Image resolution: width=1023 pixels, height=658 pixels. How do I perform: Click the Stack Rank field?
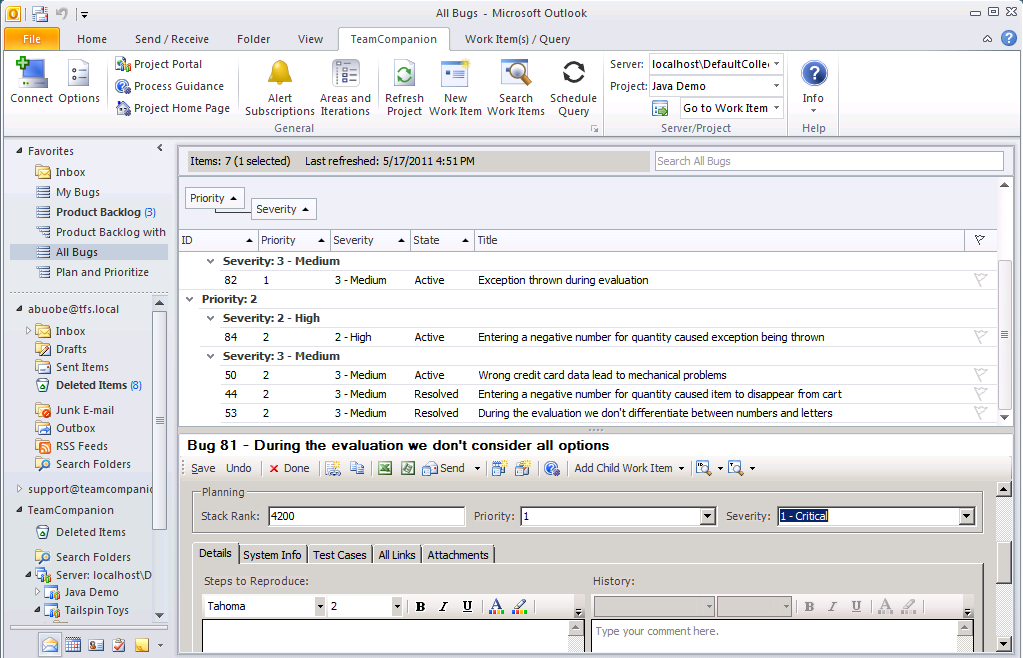(366, 516)
